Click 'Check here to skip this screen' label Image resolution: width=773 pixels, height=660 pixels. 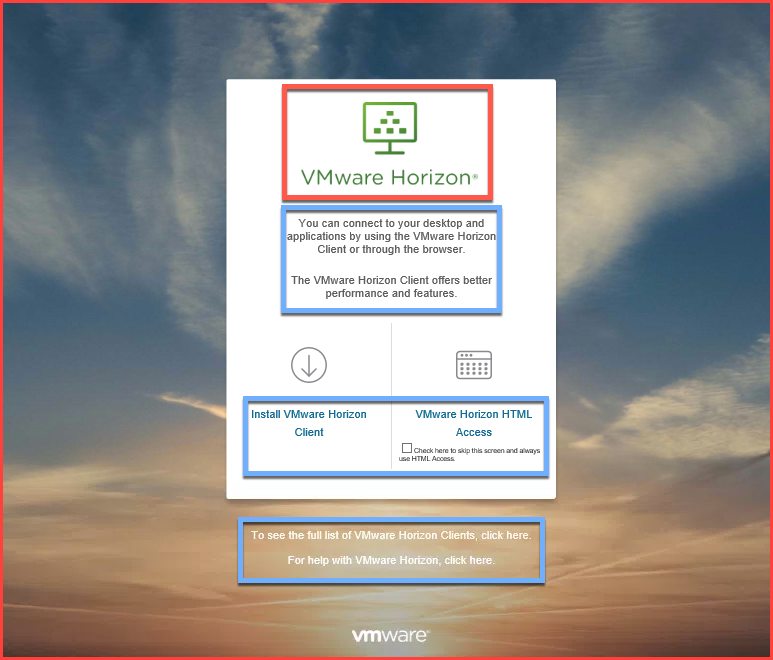click(469, 454)
